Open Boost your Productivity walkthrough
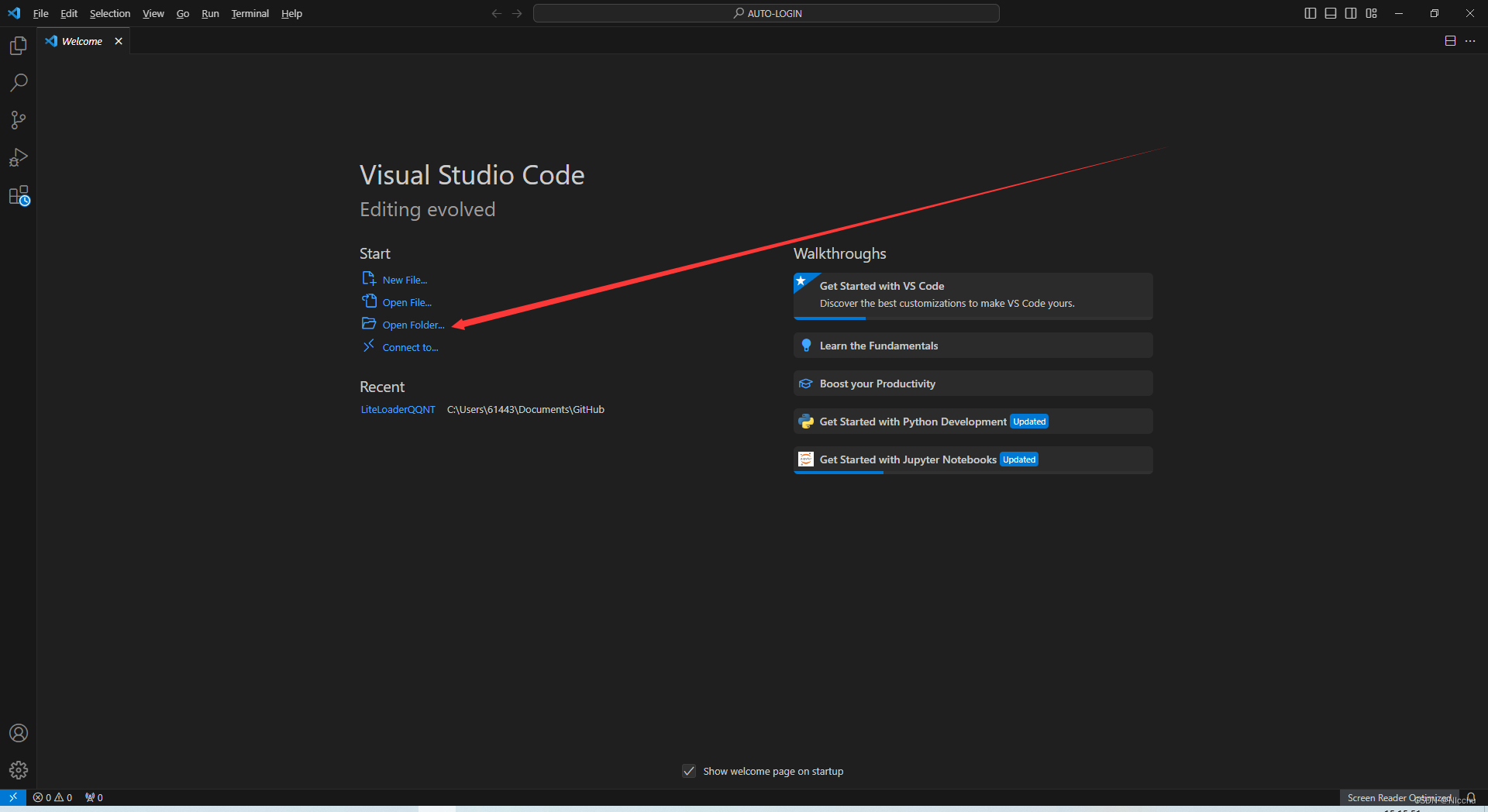Screen dimensions: 1488x812 coord(973,384)
